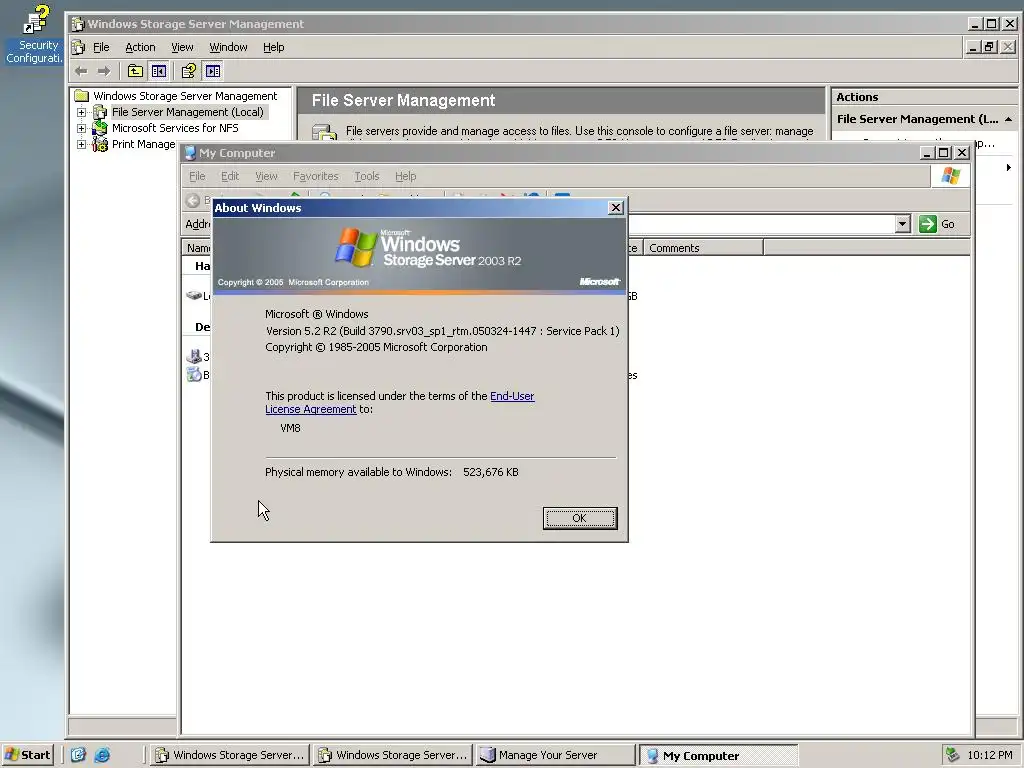This screenshot has width=1024, height=768.
Task: Open the Window menu
Action: click(x=228, y=47)
